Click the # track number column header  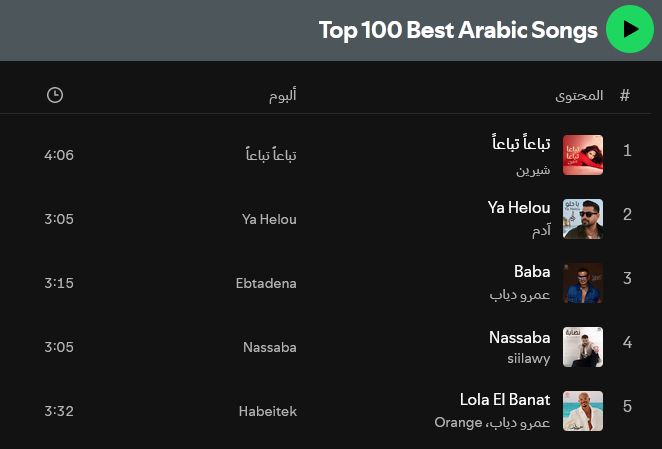coord(625,95)
